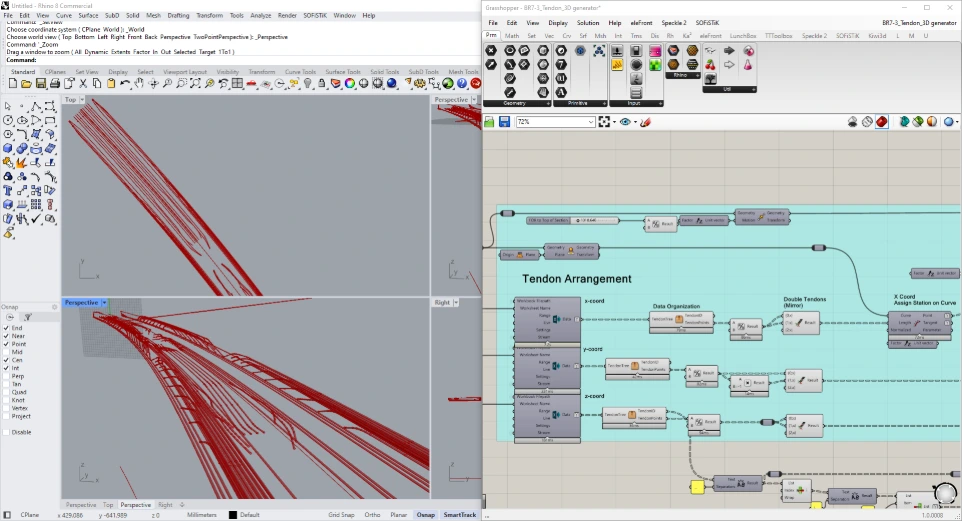Open the Top viewport title dropdown arrow
This screenshot has height=521, width=962.
click(x=85, y=100)
